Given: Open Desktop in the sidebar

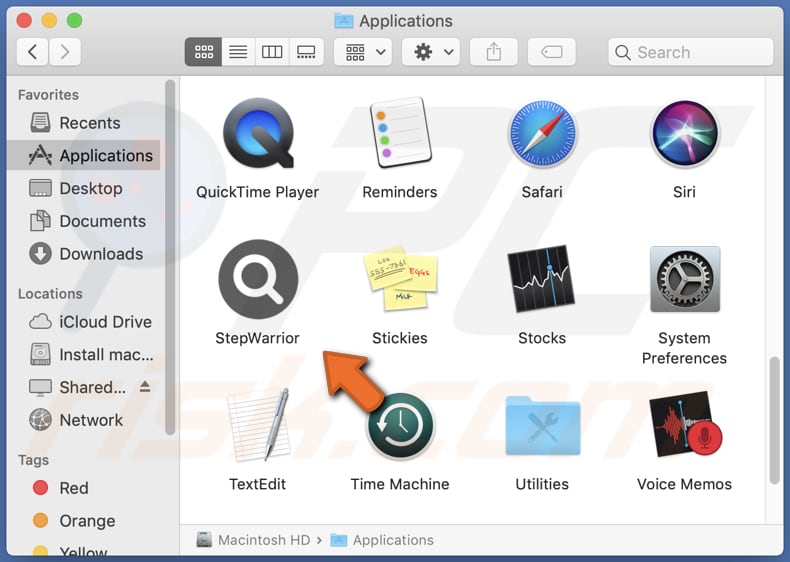Looking at the screenshot, I should [84, 189].
